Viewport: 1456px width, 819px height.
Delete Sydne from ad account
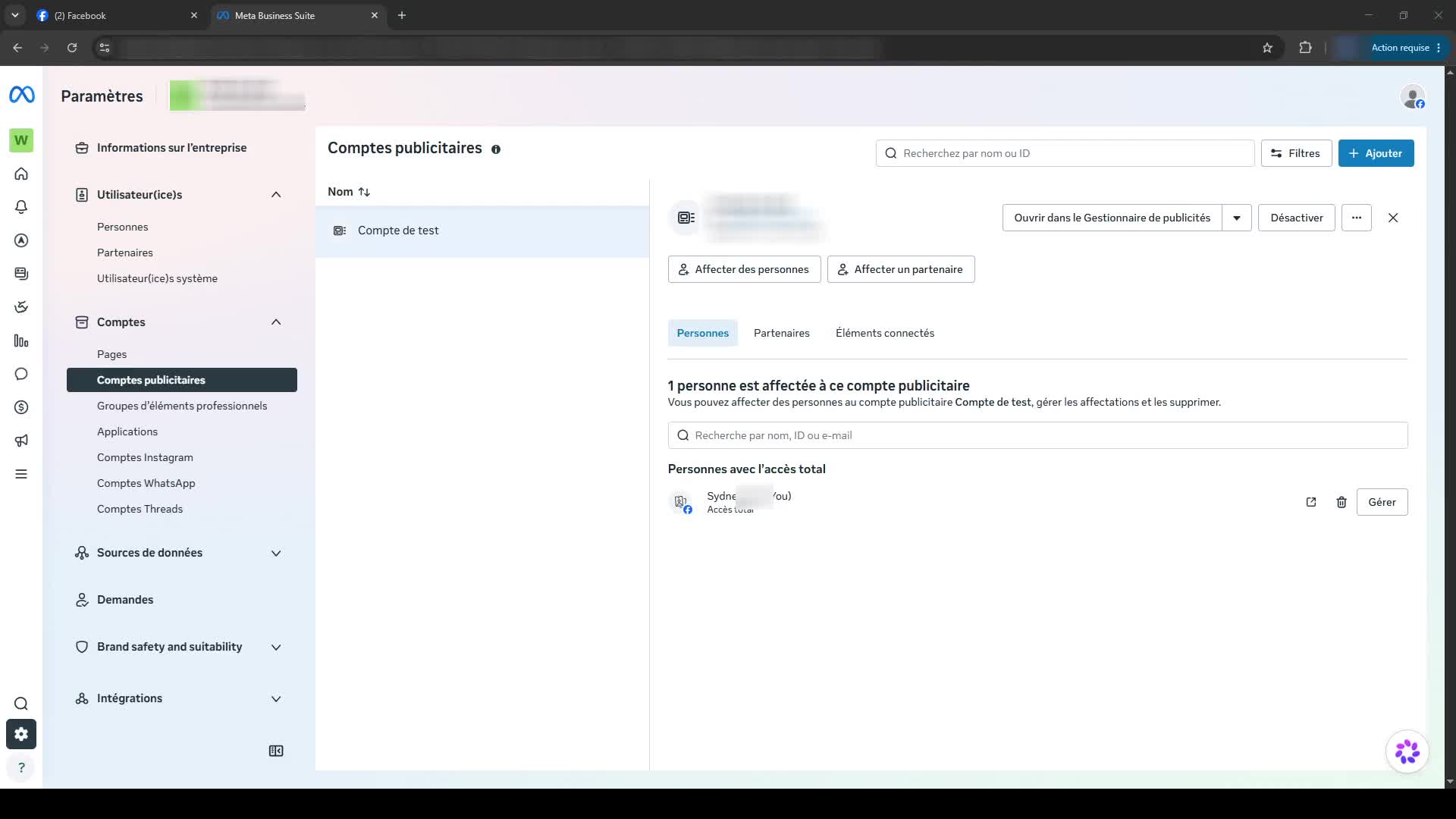coord(1341,502)
